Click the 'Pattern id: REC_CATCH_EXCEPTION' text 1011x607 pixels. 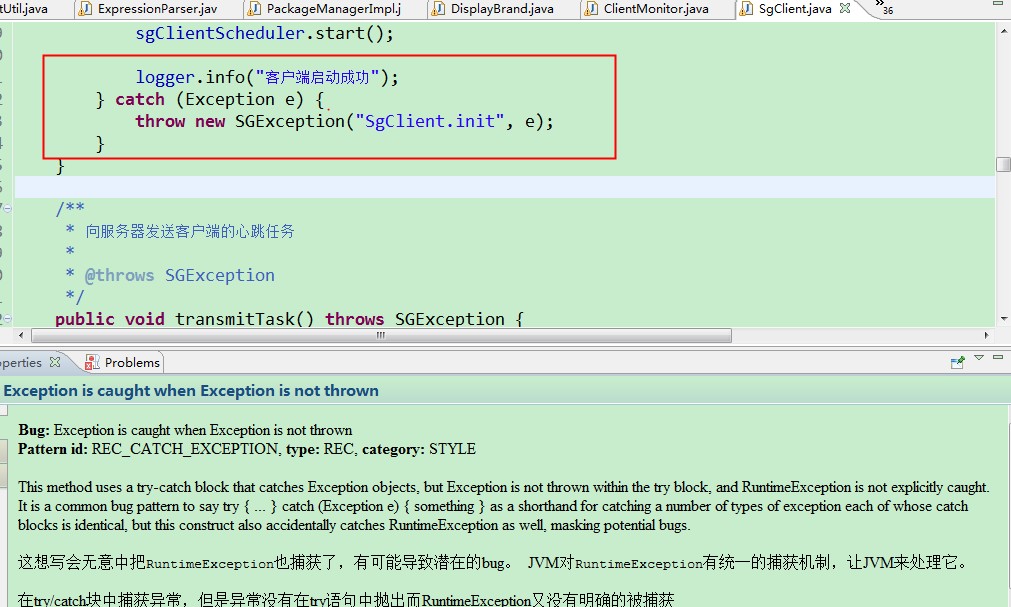149,449
